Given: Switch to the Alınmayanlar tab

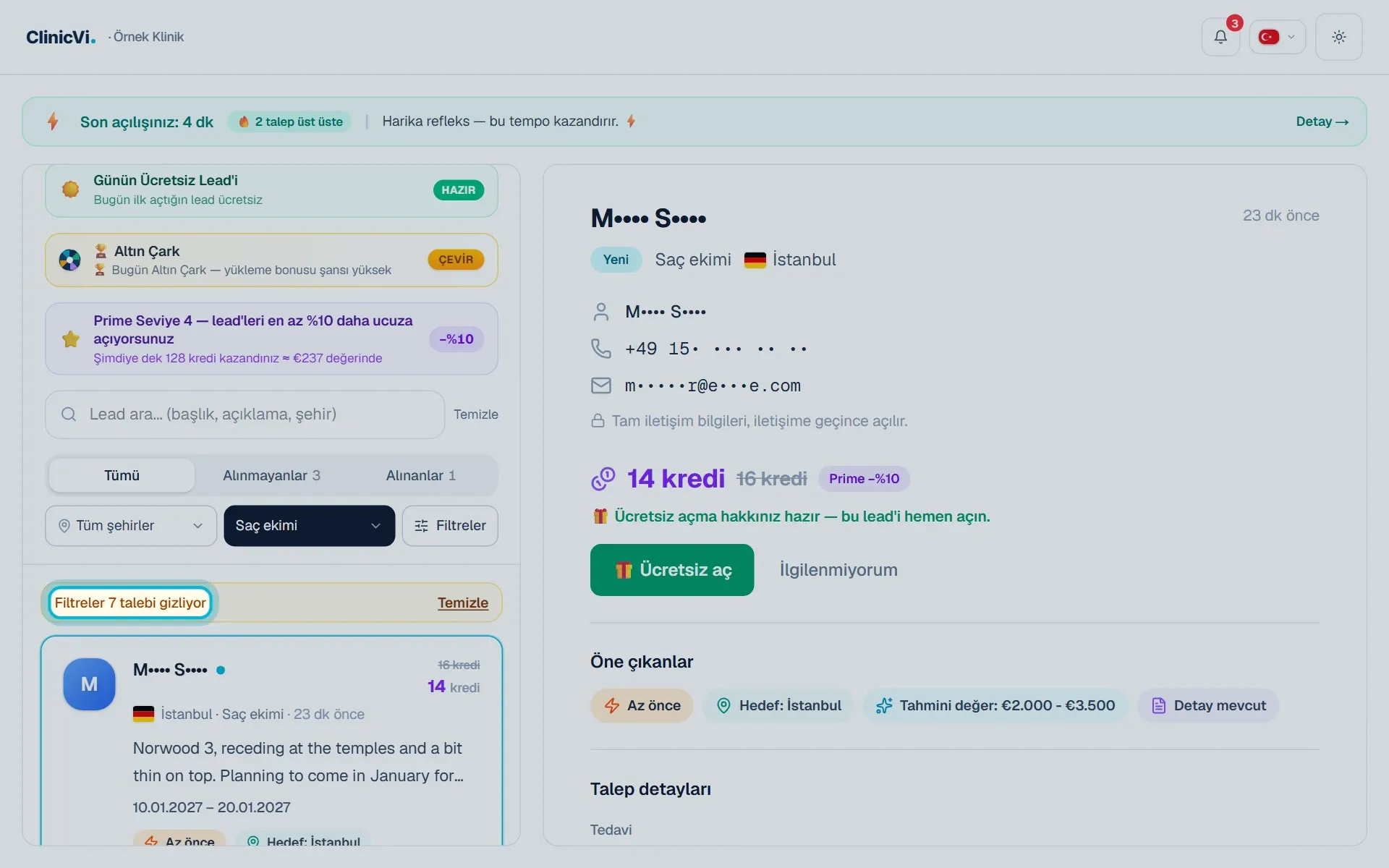Looking at the screenshot, I should 271,475.
